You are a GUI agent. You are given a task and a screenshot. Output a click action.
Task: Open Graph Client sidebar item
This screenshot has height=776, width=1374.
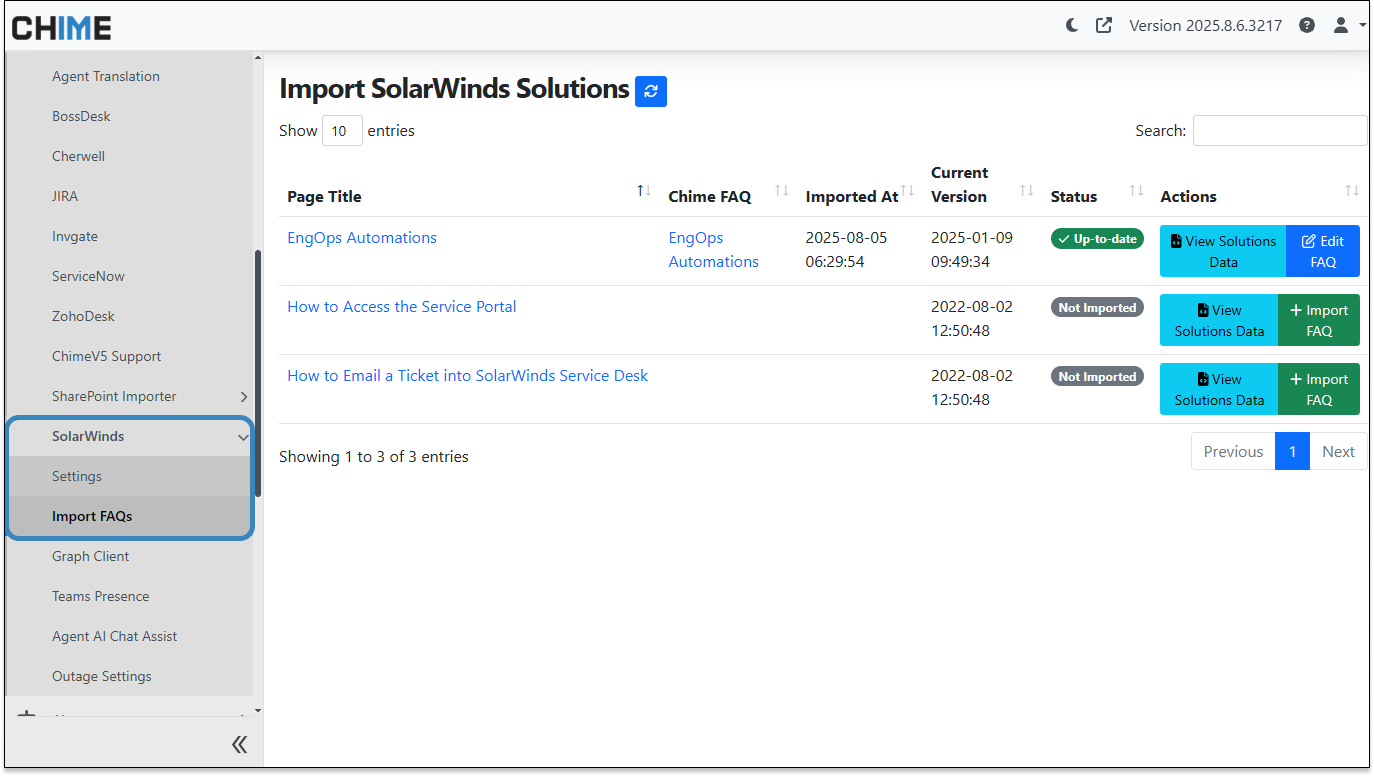pyautogui.click(x=90, y=556)
